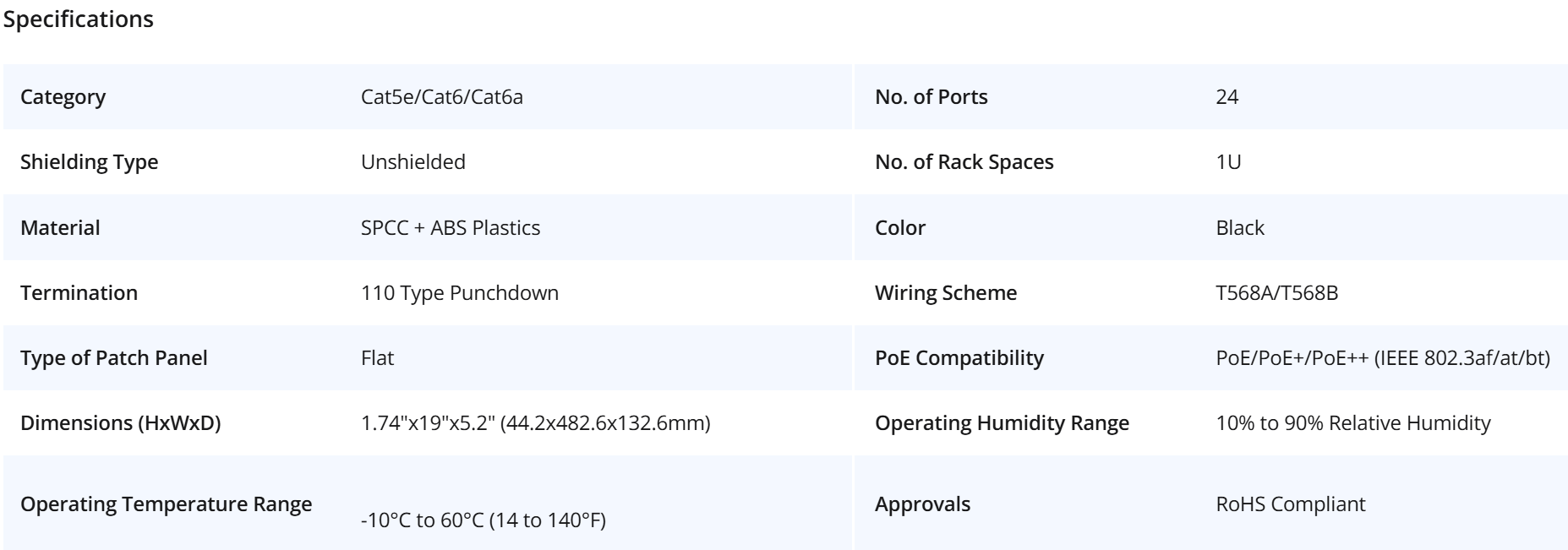Viewport: 1568px width, 550px height.
Task: Click the Material row label
Action: coord(60,228)
